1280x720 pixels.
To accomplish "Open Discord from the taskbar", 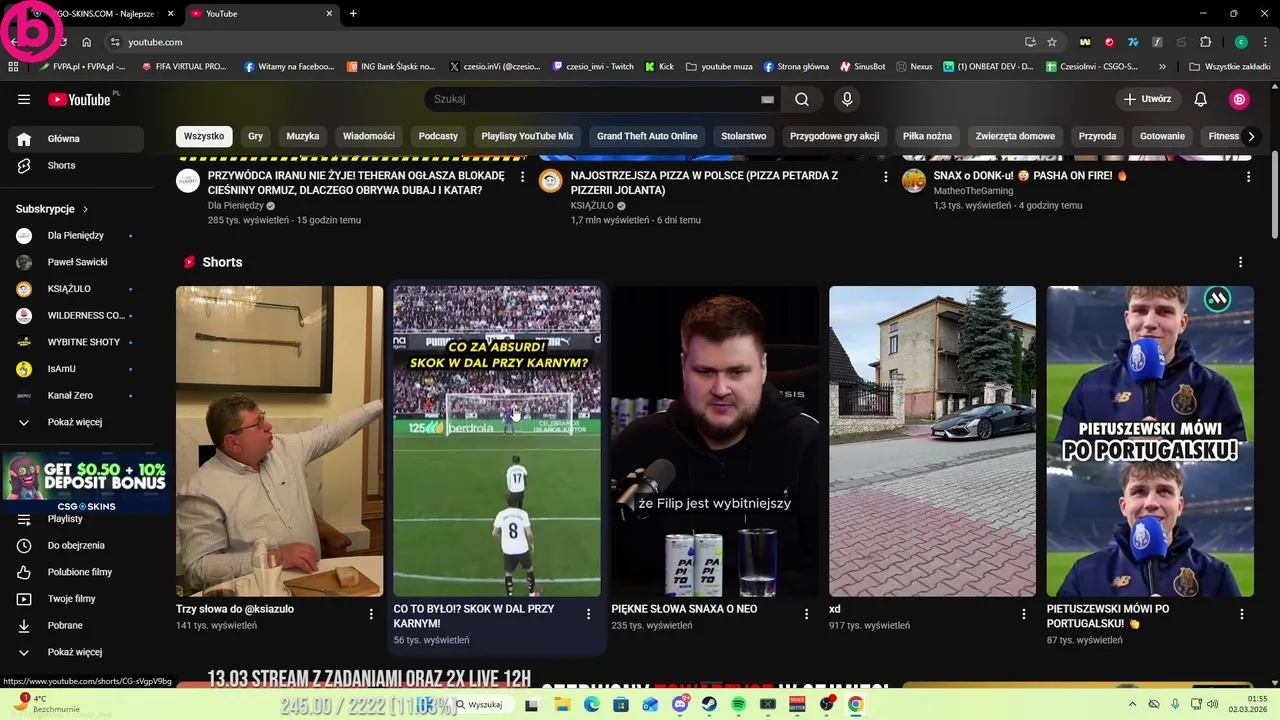I will coord(680,704).
